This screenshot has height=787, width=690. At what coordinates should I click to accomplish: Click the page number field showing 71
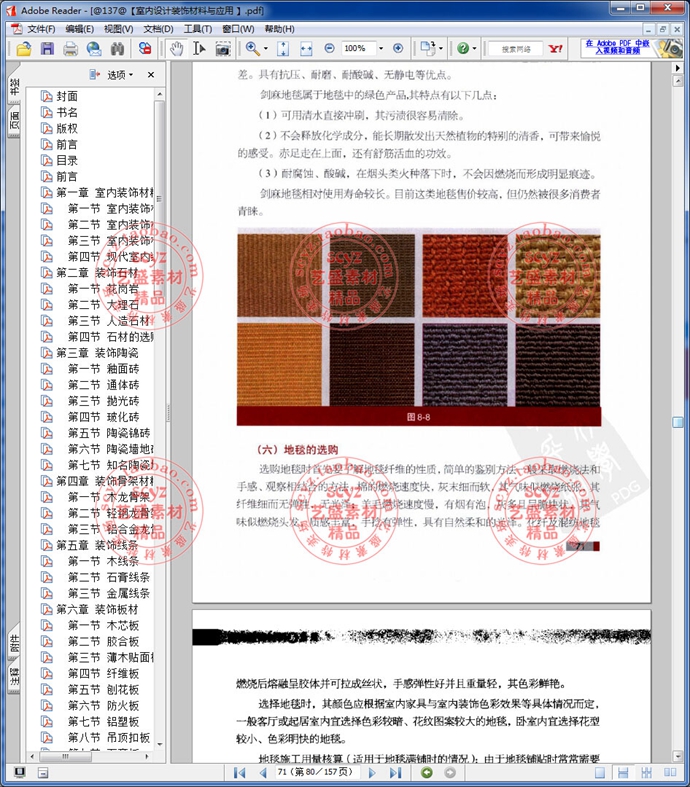tap(319, 772)
